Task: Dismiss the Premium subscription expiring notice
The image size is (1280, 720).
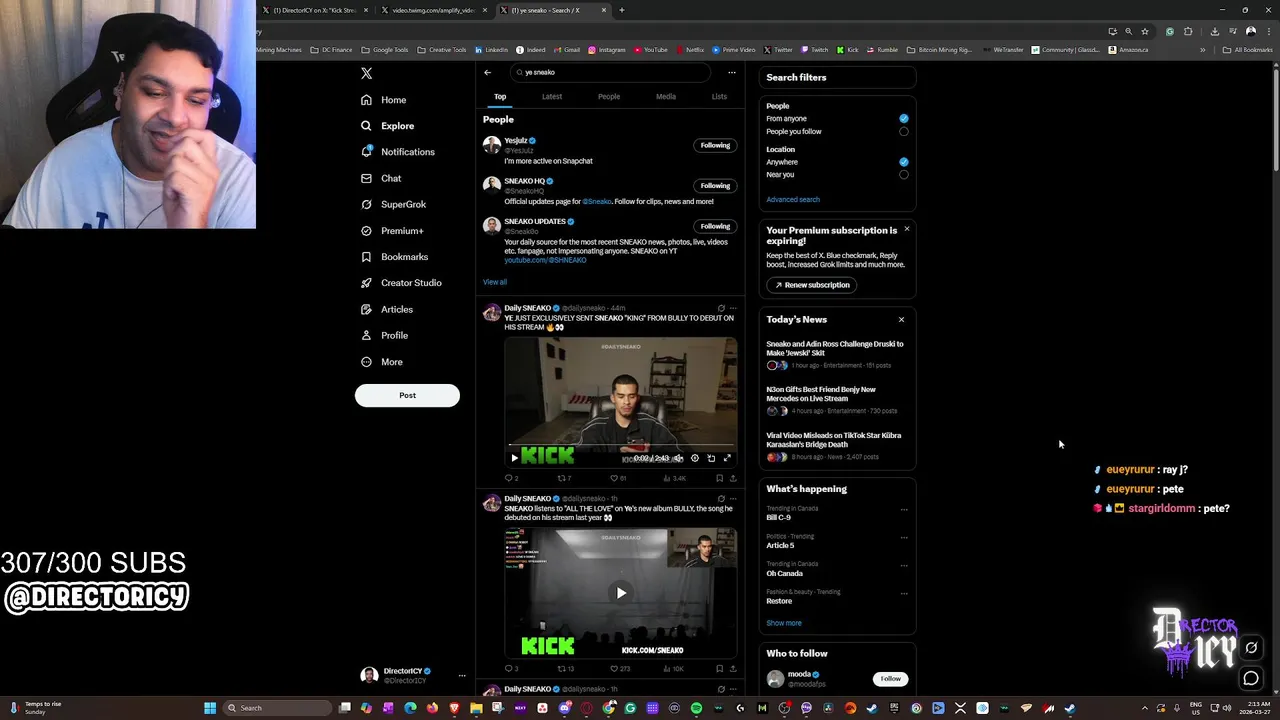Action: pos(907,229)
